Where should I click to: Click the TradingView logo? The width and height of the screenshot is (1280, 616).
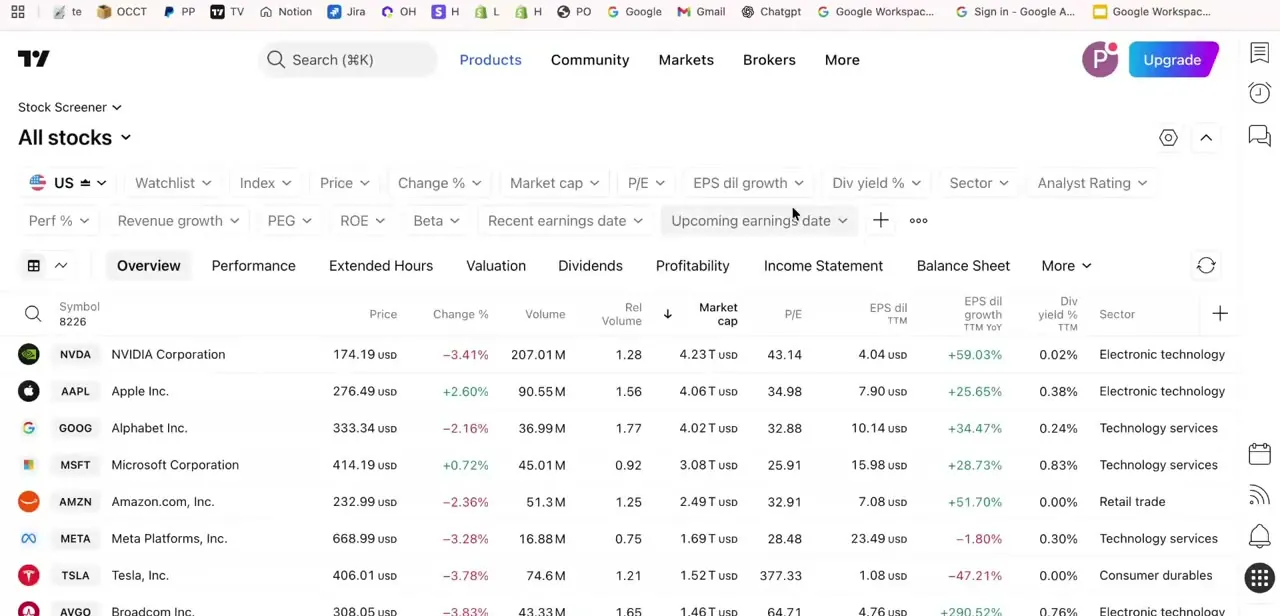click(33, 60)
